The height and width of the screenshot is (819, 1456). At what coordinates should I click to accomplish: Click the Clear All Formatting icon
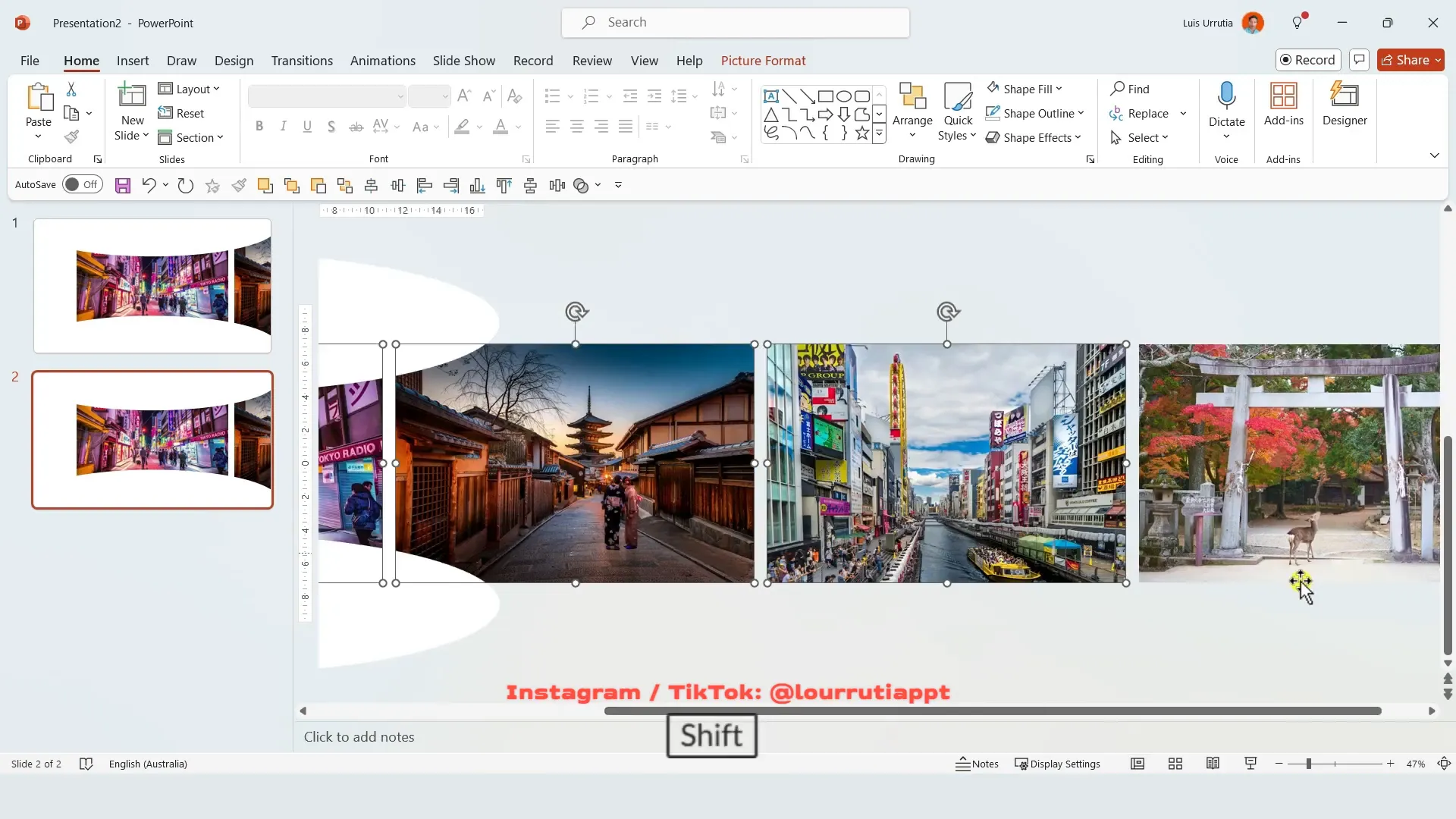coord(514,96)
